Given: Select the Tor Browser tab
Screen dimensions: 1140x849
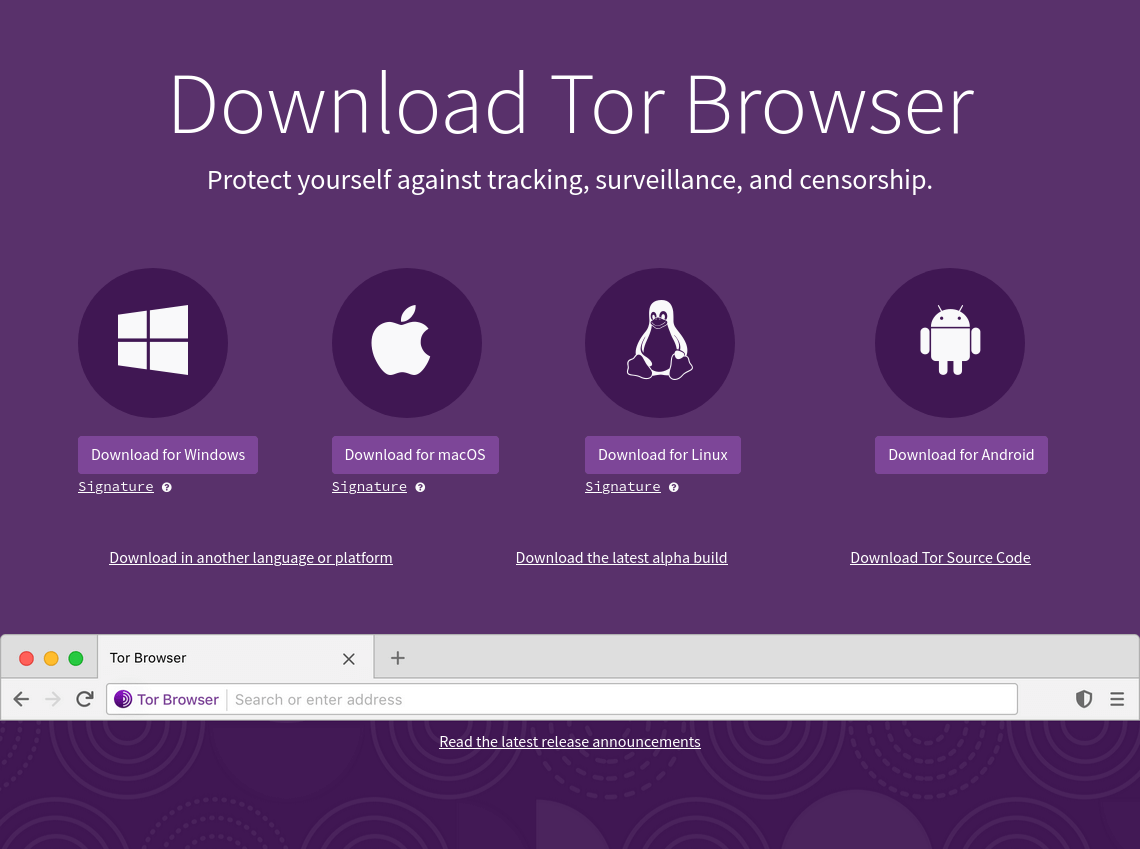Looking at the screenshot, I should pyautogui.click(x=236, y=658).
